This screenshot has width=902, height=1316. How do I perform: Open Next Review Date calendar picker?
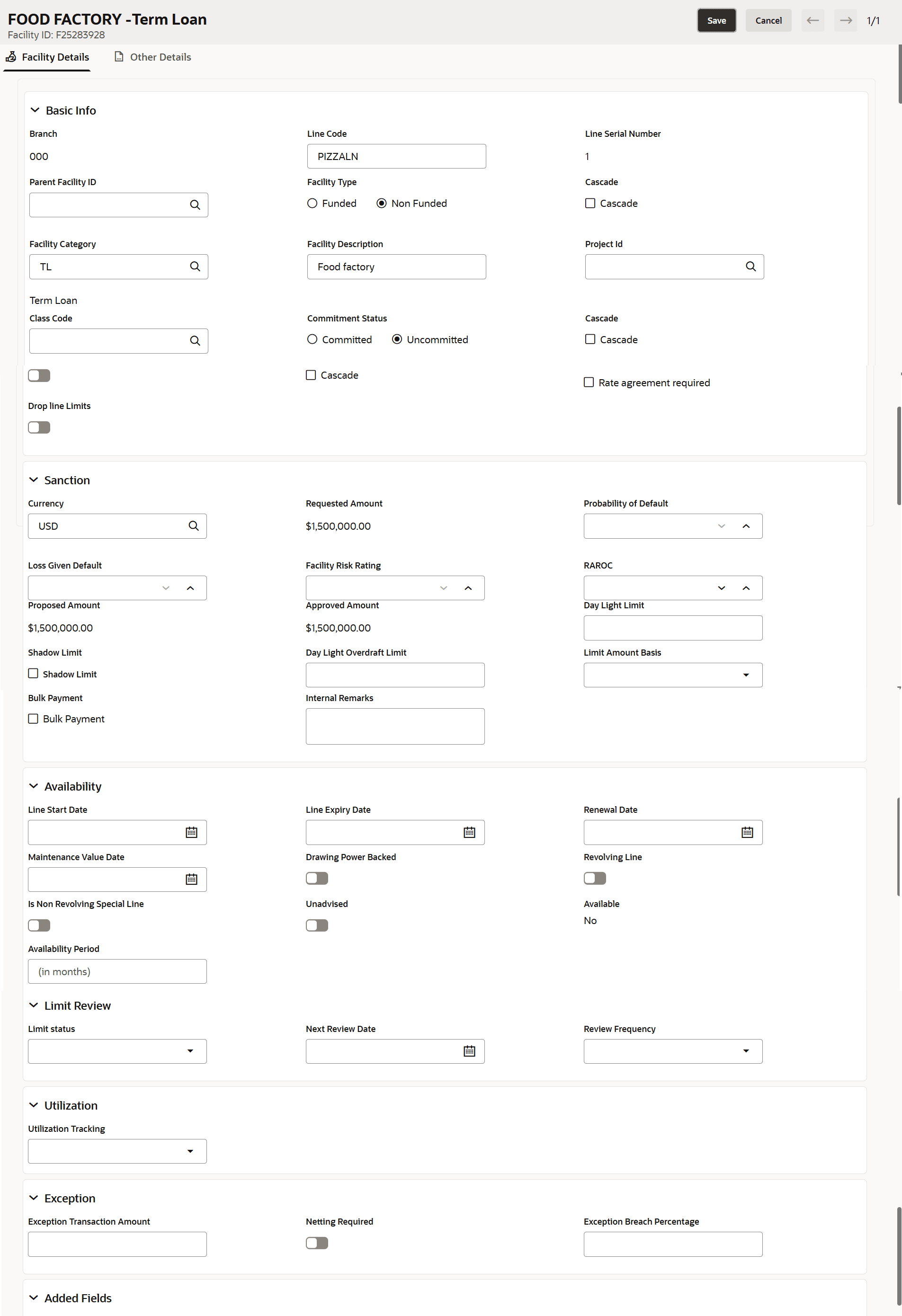click(x=469, y=1051)
